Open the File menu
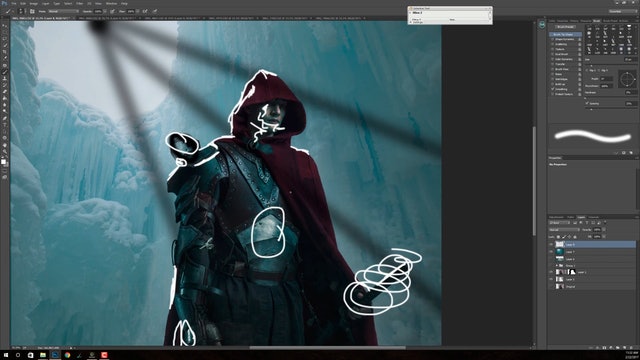This screenshot has width=640, height=360. pos(13,3)
